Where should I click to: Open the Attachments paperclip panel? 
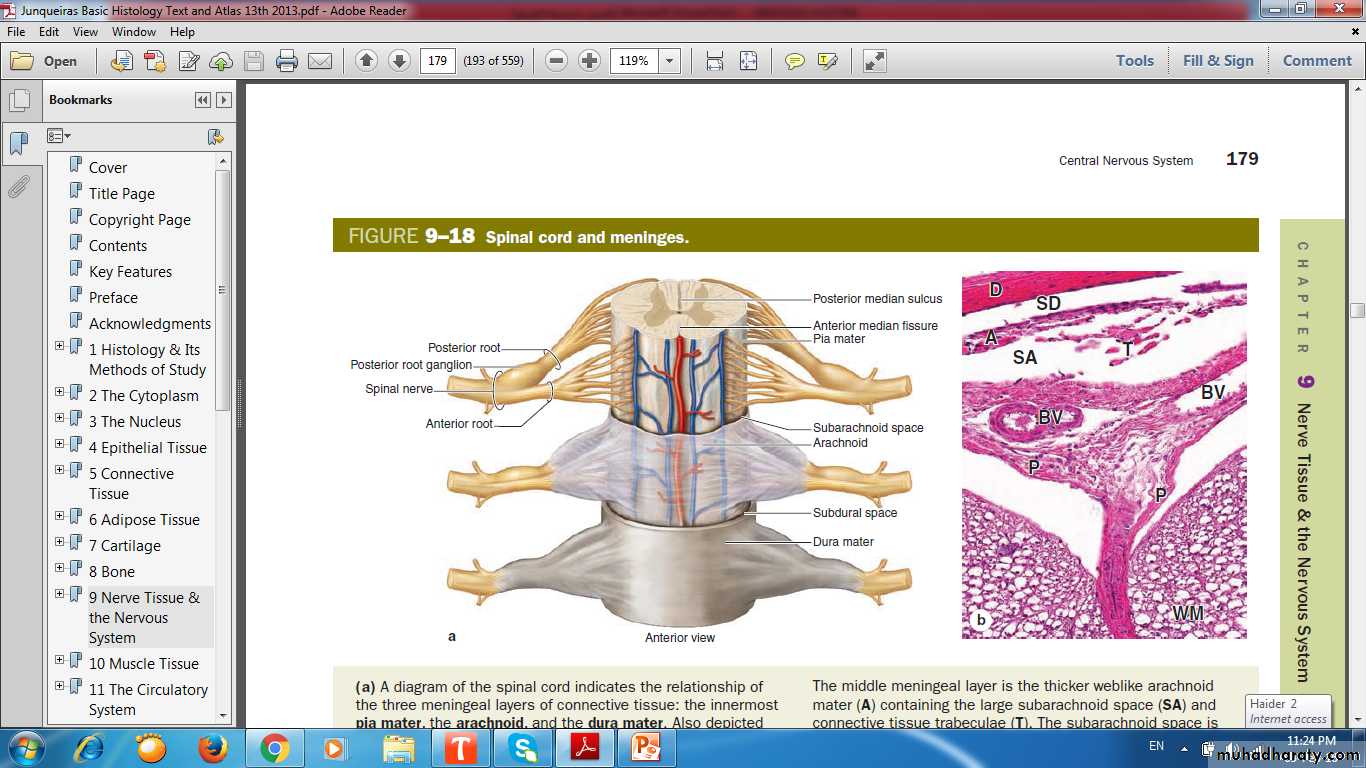pos(18,187)
